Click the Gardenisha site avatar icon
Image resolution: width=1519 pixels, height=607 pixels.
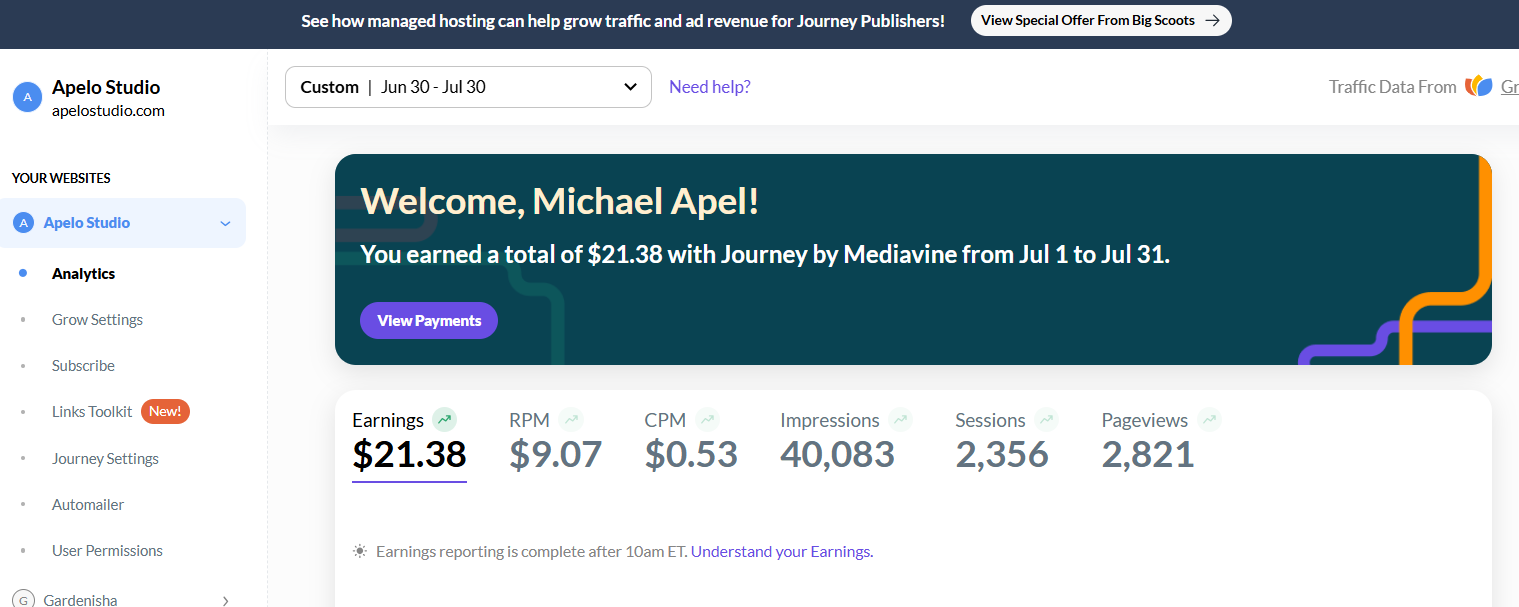[x=23, y=600]
